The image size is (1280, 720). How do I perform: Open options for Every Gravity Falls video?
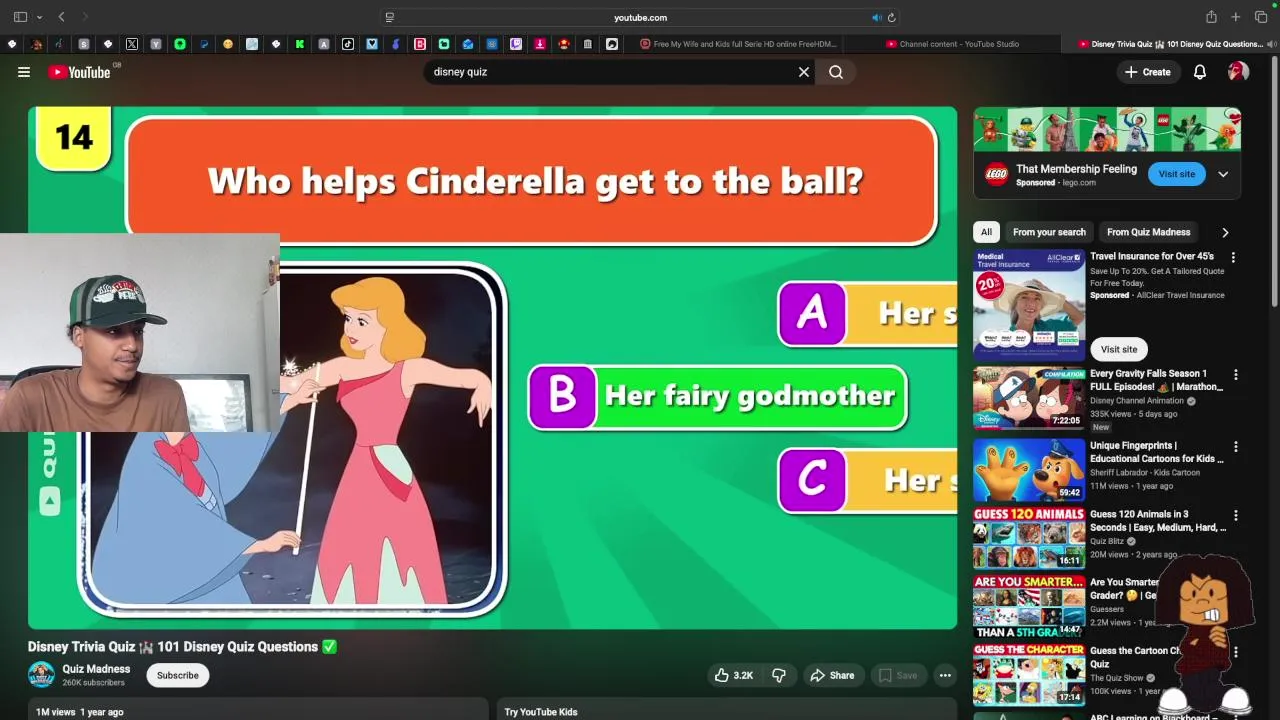[x=1236, y=375]
